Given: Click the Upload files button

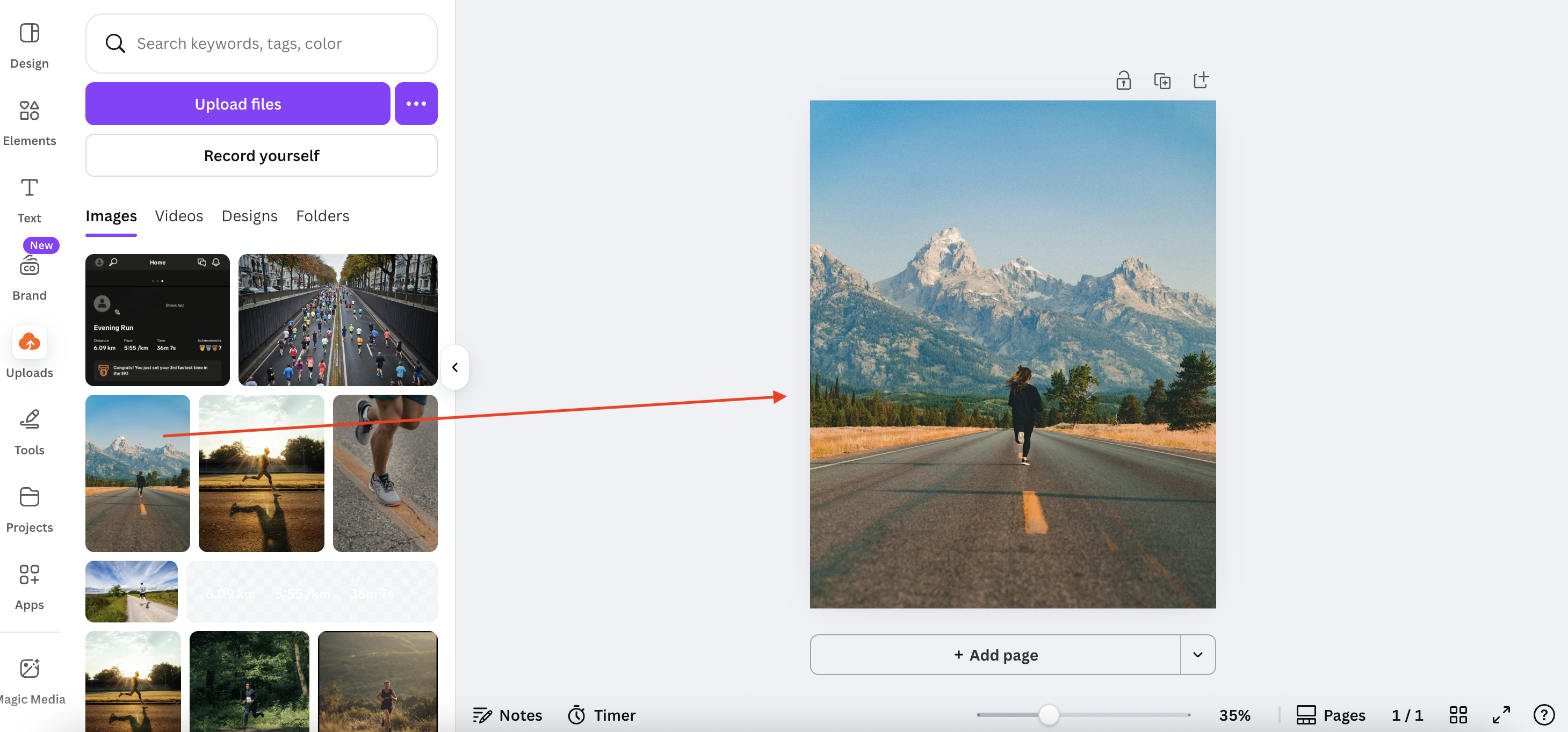Looking at the screenshot, I should click(237, 104).
